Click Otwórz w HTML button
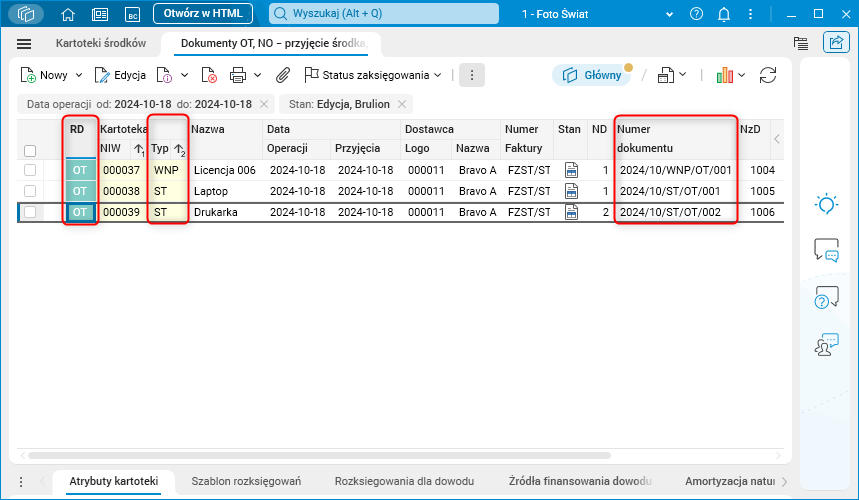Image resolution: width=859 pixels, height=500 pixels. [203, 14]
